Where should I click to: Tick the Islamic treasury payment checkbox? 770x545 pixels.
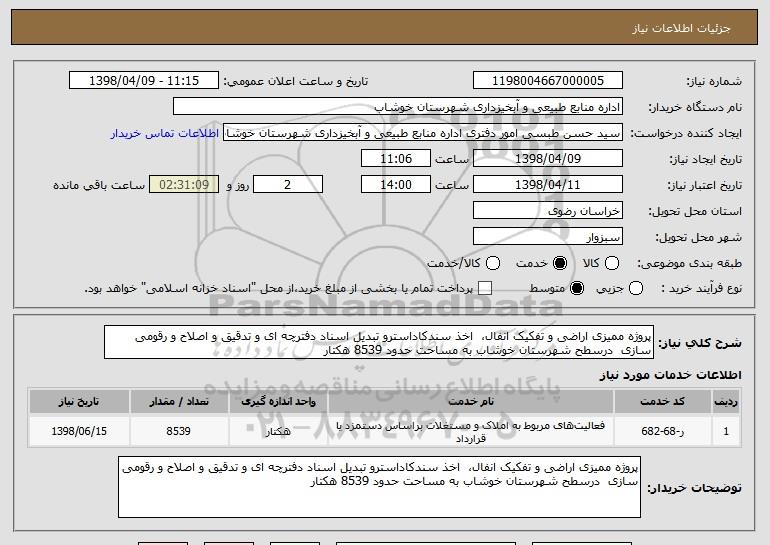pyautogui.click(x=485, y=288)
